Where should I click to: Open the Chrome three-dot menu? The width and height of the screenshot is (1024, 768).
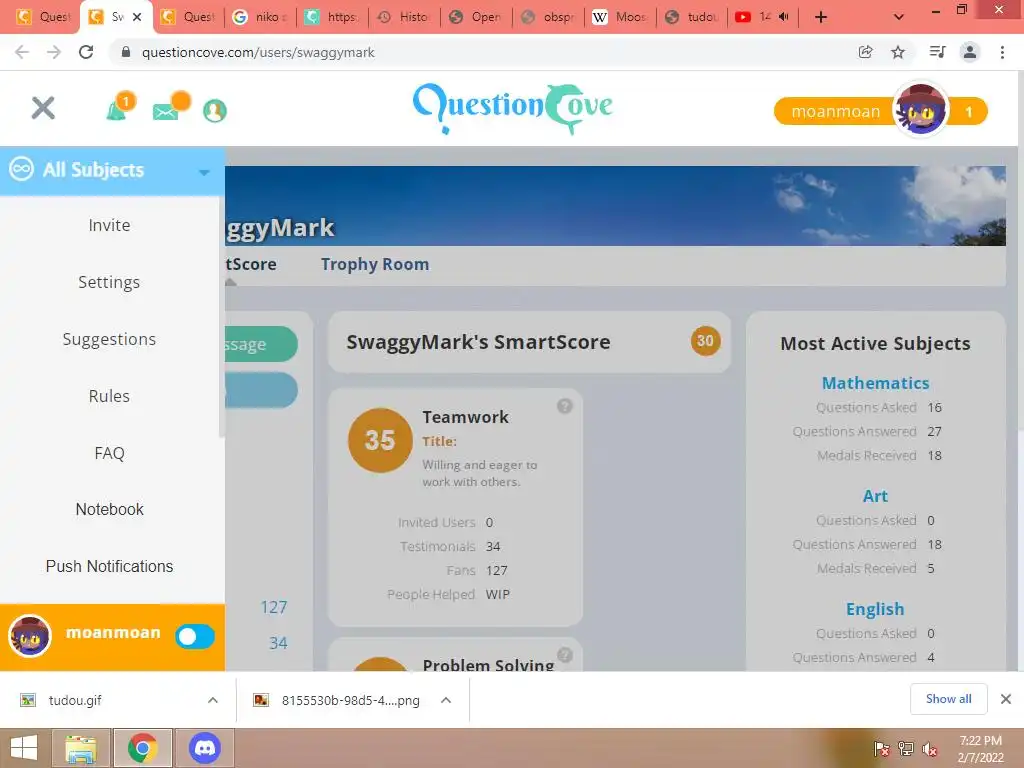pos(1002,52)
